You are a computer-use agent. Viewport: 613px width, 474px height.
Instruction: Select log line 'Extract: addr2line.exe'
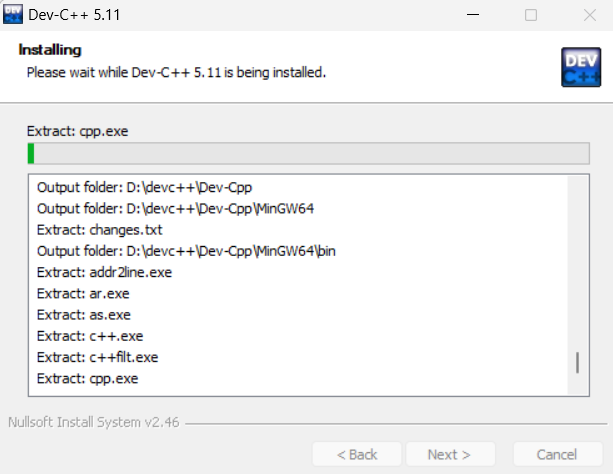(x=104, y=272)
